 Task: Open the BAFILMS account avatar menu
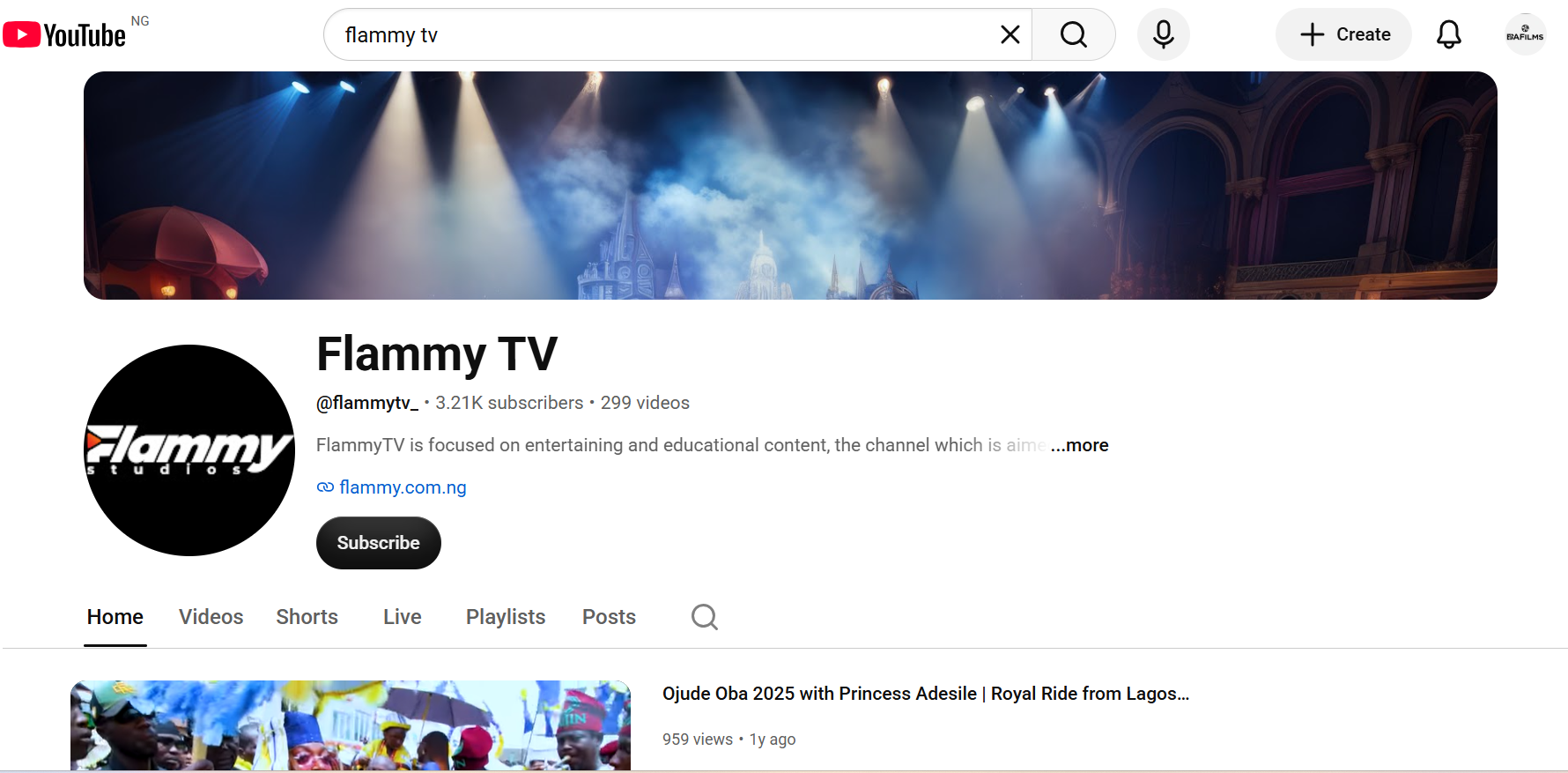pos(1525,34)
